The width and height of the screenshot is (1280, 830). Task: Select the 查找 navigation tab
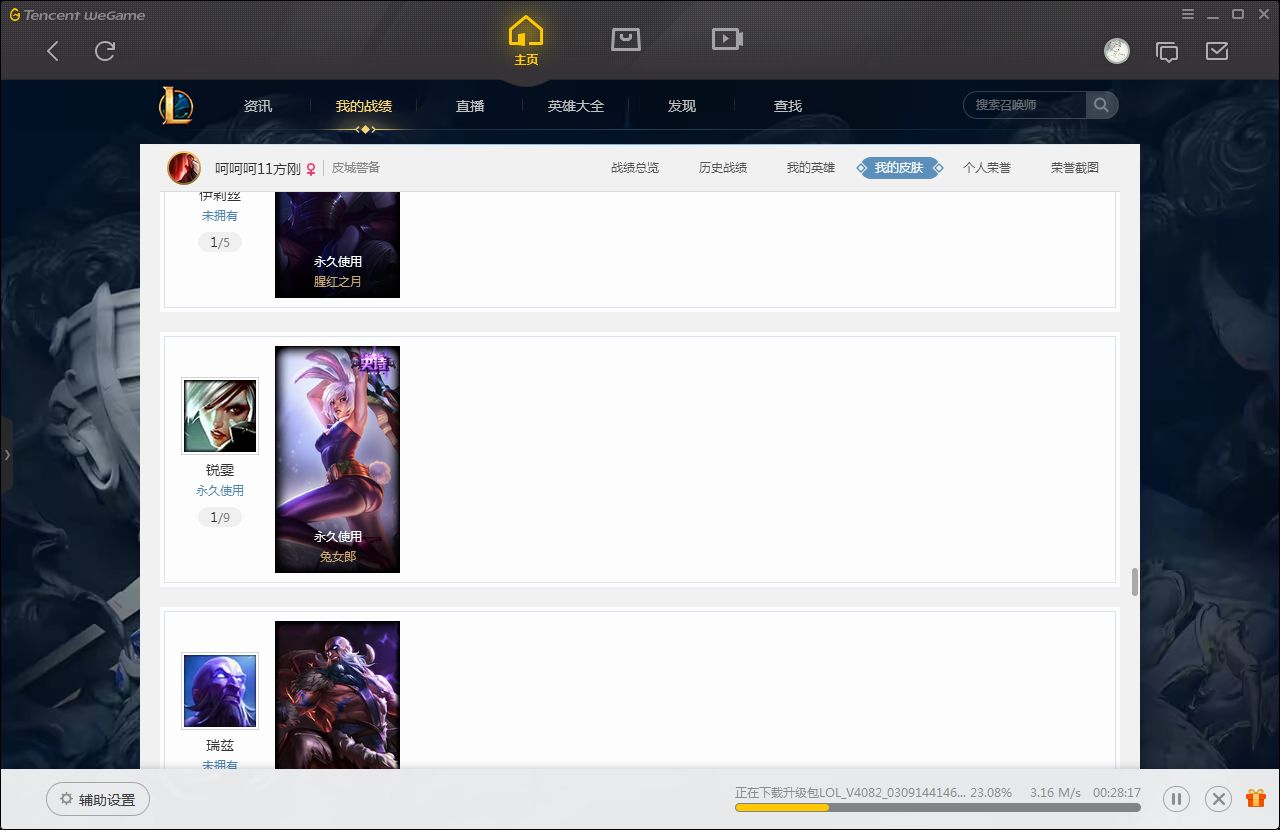pyautogui.click(x=788, y=106)
